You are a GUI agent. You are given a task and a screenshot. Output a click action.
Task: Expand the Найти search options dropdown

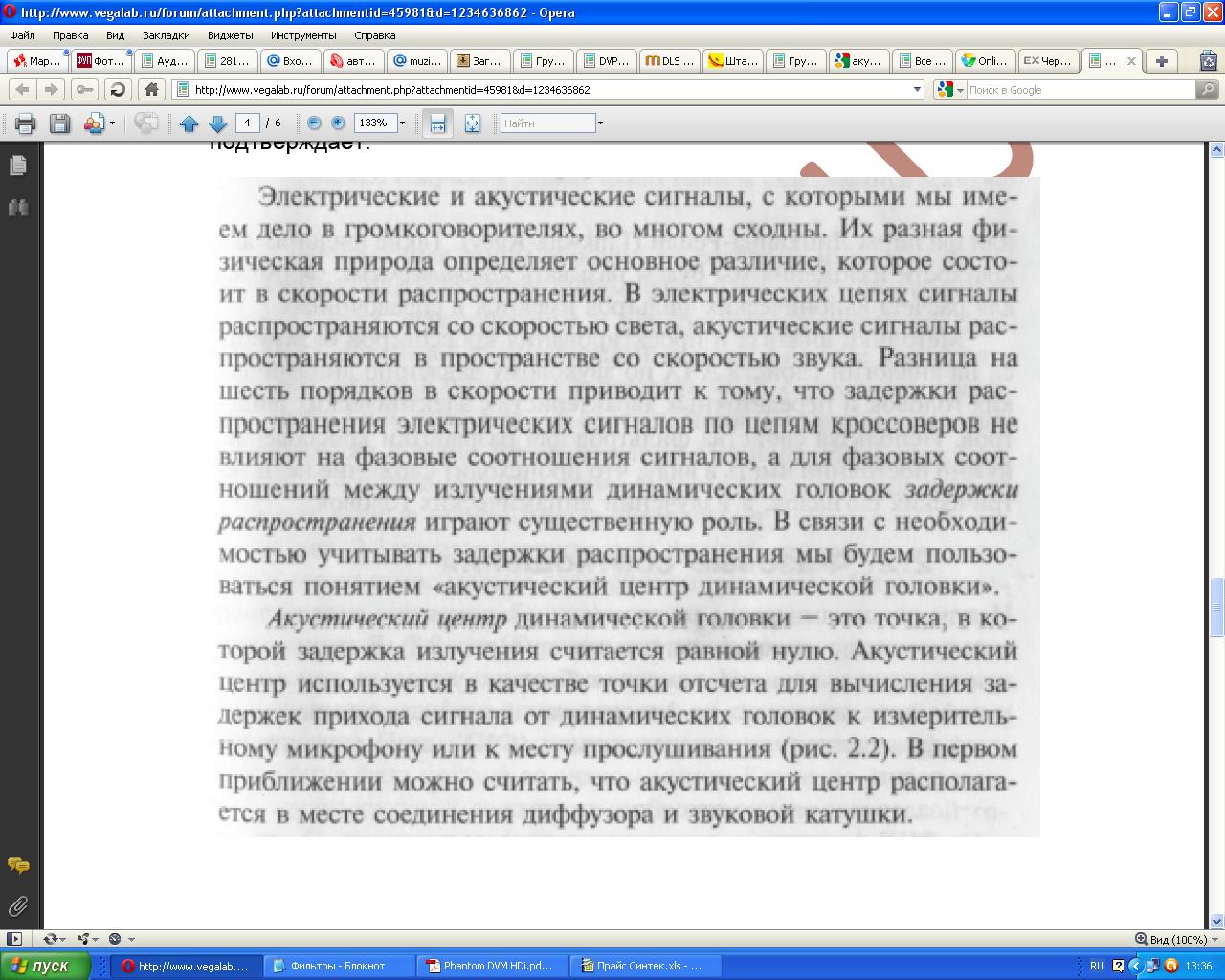click(600, 123)
